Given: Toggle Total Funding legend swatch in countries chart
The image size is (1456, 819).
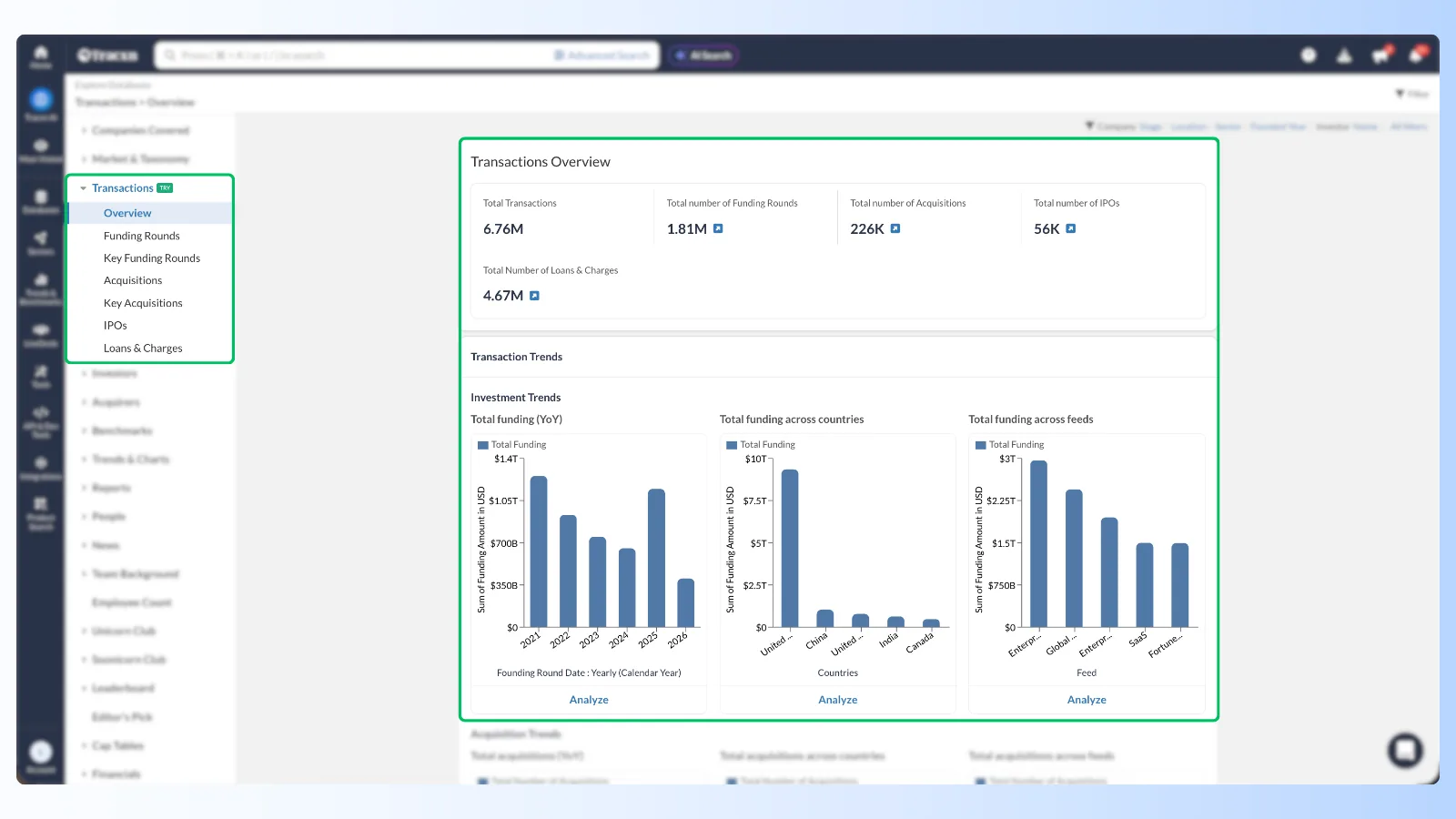Looking at the screenshot, I should point(732,445).
